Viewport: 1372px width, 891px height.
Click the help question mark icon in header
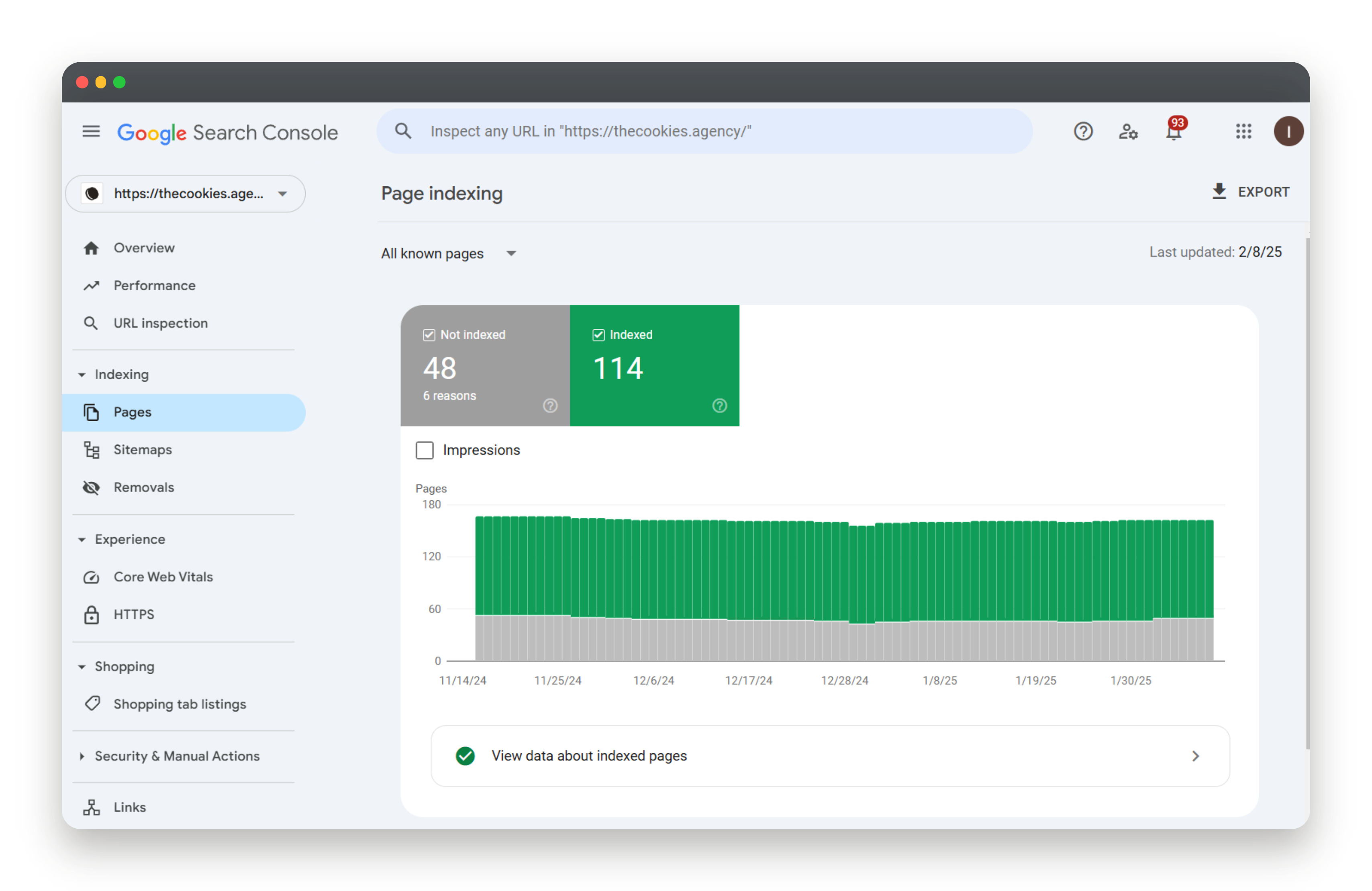click(1082, 132)
